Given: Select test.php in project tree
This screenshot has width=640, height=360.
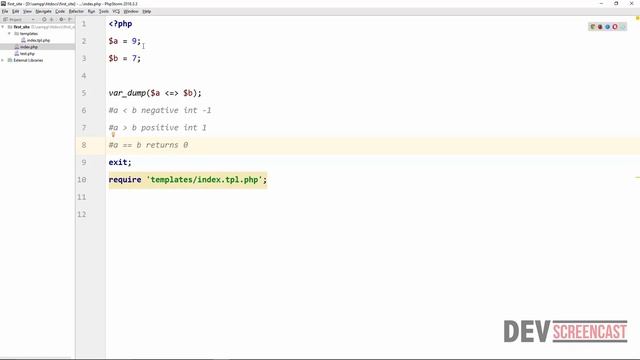Looking at the screenshot, I should point(27,53).
